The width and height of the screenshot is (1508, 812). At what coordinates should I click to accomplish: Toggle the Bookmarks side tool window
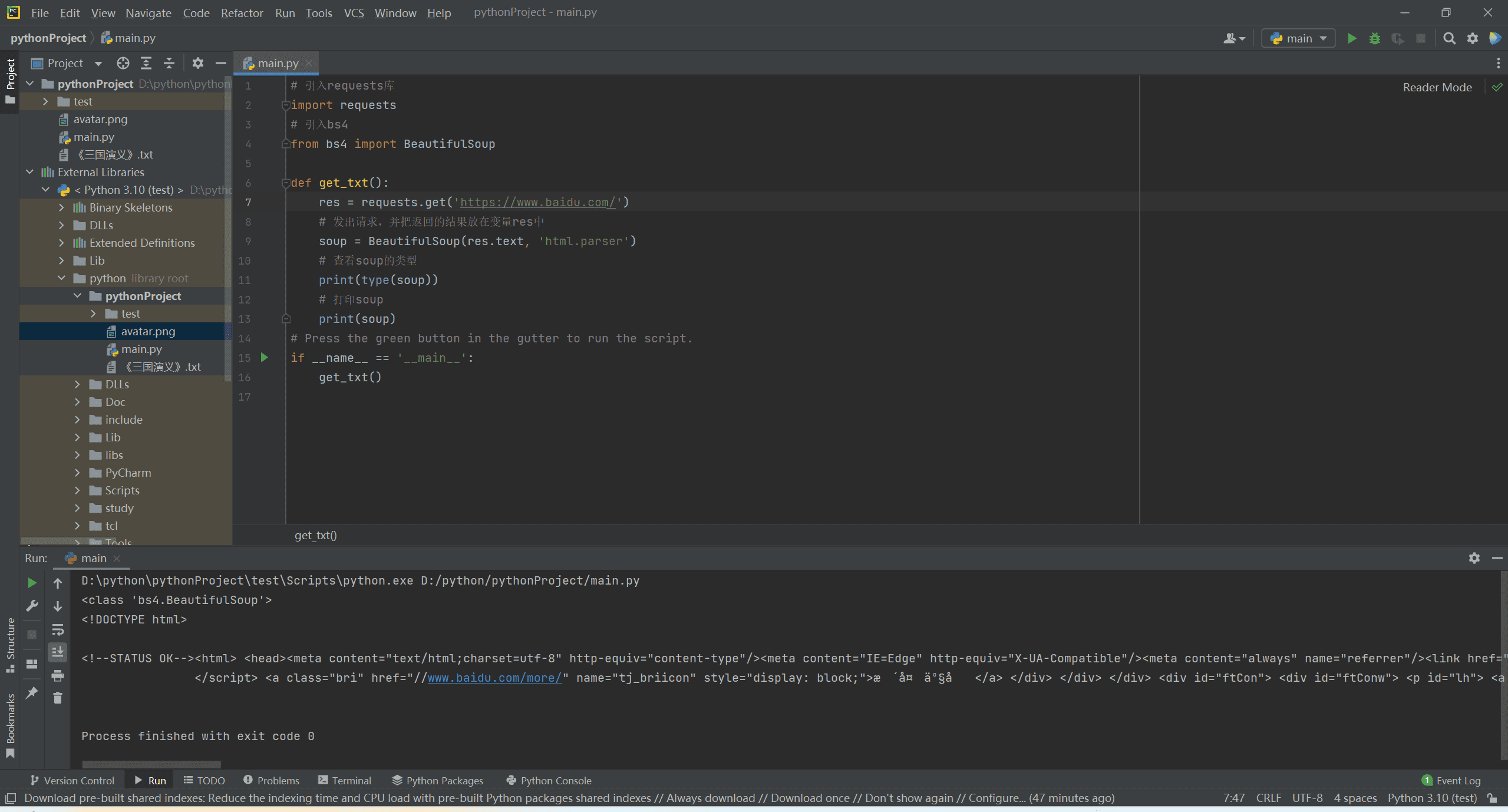[10, 725]
